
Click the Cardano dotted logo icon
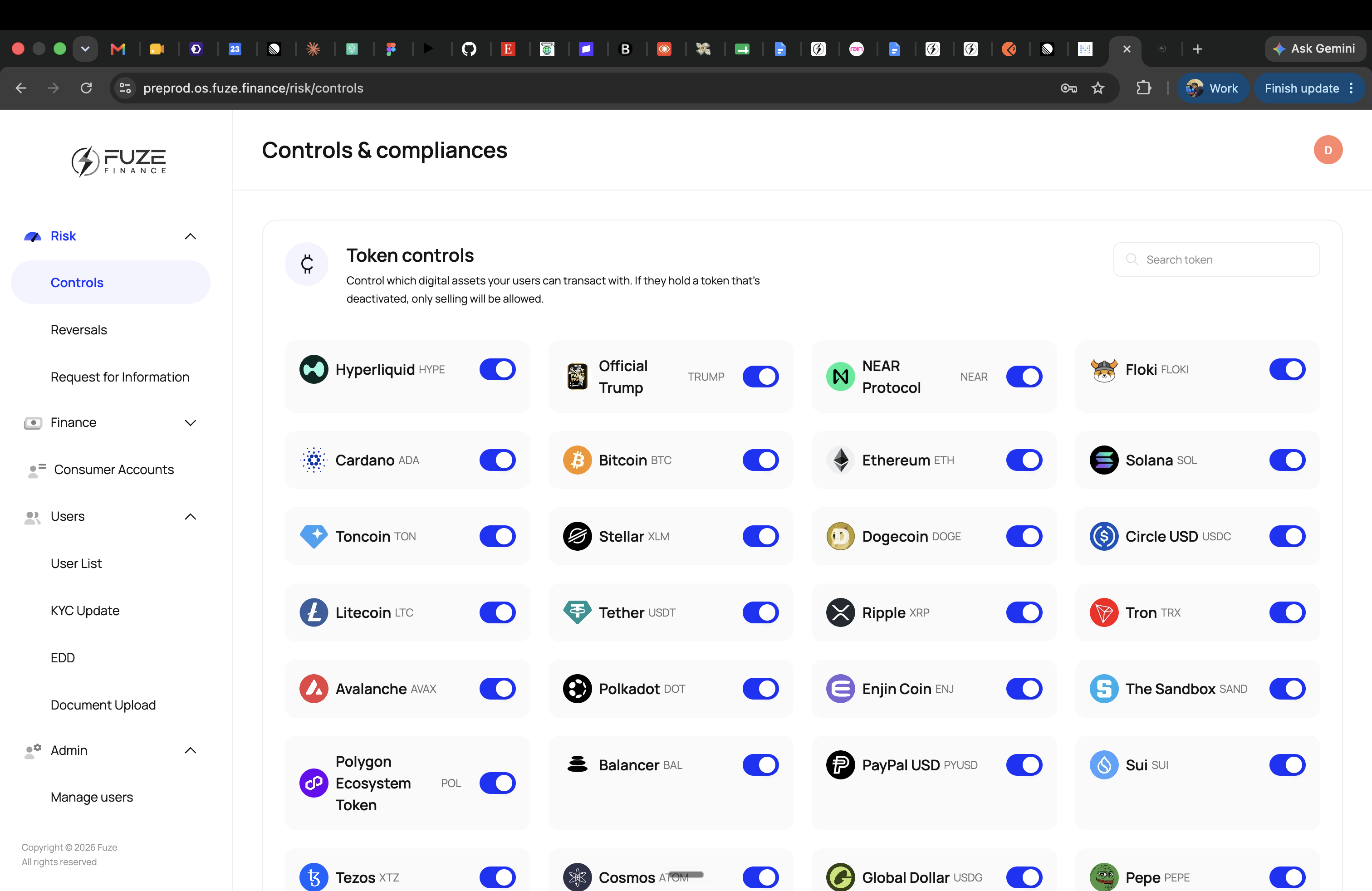[x=314, y=460]
